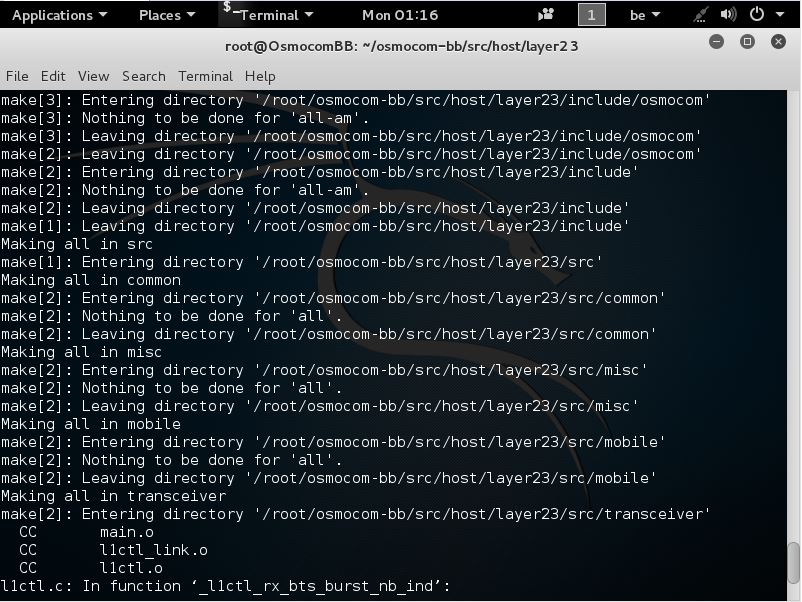The height and width of the screenshot is (602, 802).
Task: Close the terminal window
Action: click(x=778, y=41)
